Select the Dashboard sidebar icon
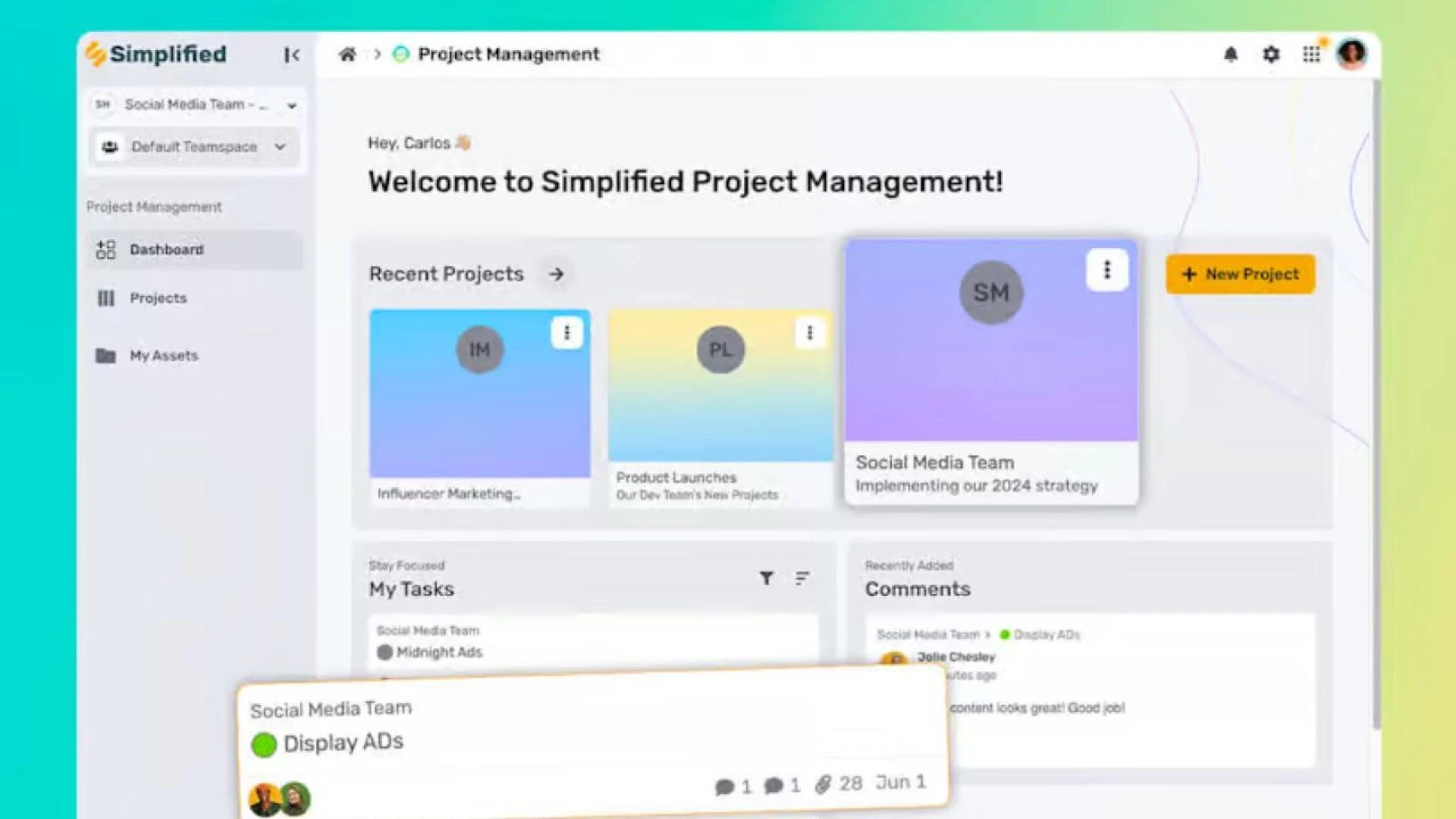The height and width of the screenshot is (819, 1456). [x=105, y=249]
